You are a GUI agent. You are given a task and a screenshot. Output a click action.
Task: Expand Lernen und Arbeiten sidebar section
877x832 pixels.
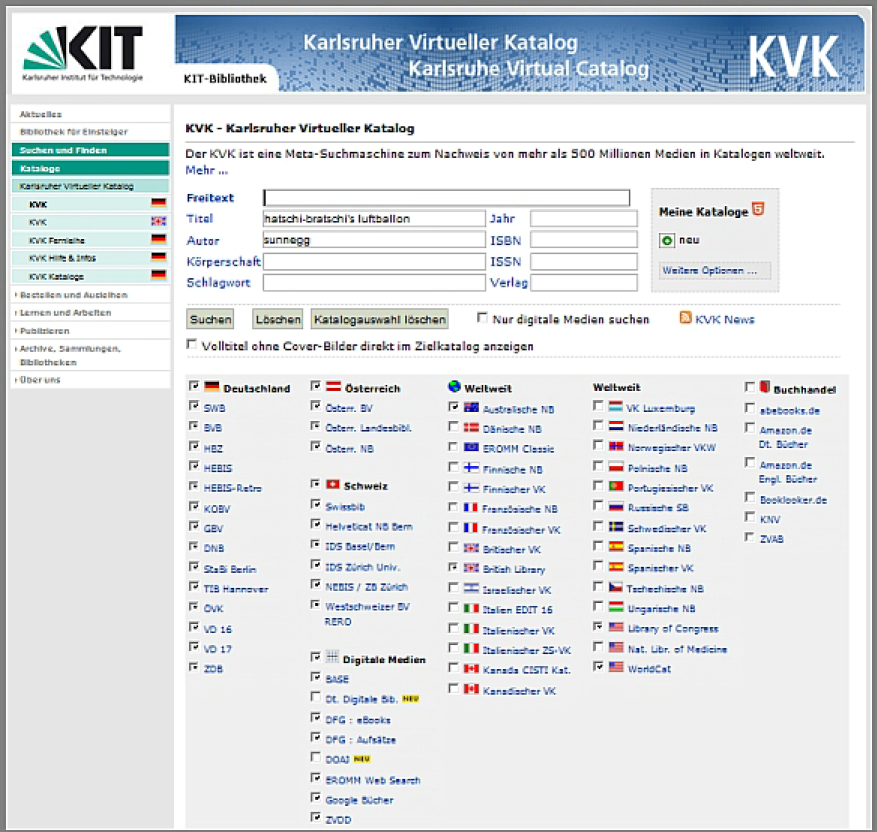point(65,313)
